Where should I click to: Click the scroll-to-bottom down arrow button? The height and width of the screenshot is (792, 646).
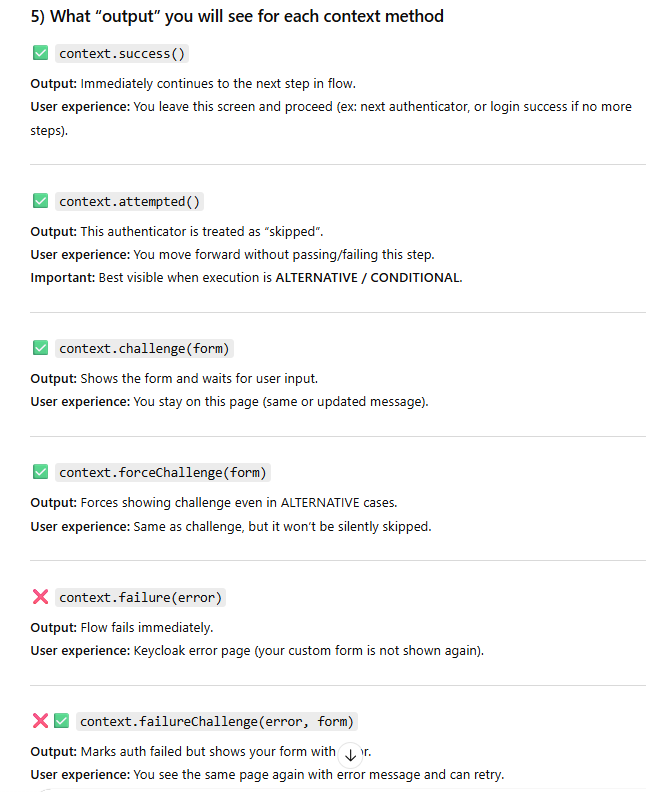point(350,755)
